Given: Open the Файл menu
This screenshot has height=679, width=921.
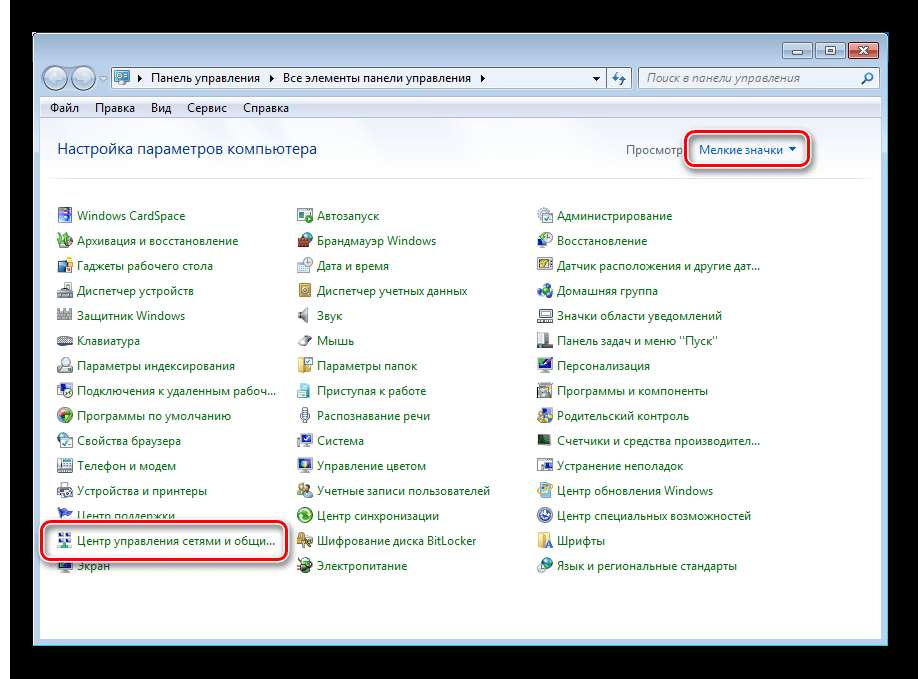Looking at the screenshot, I should (x=65, y=108).
